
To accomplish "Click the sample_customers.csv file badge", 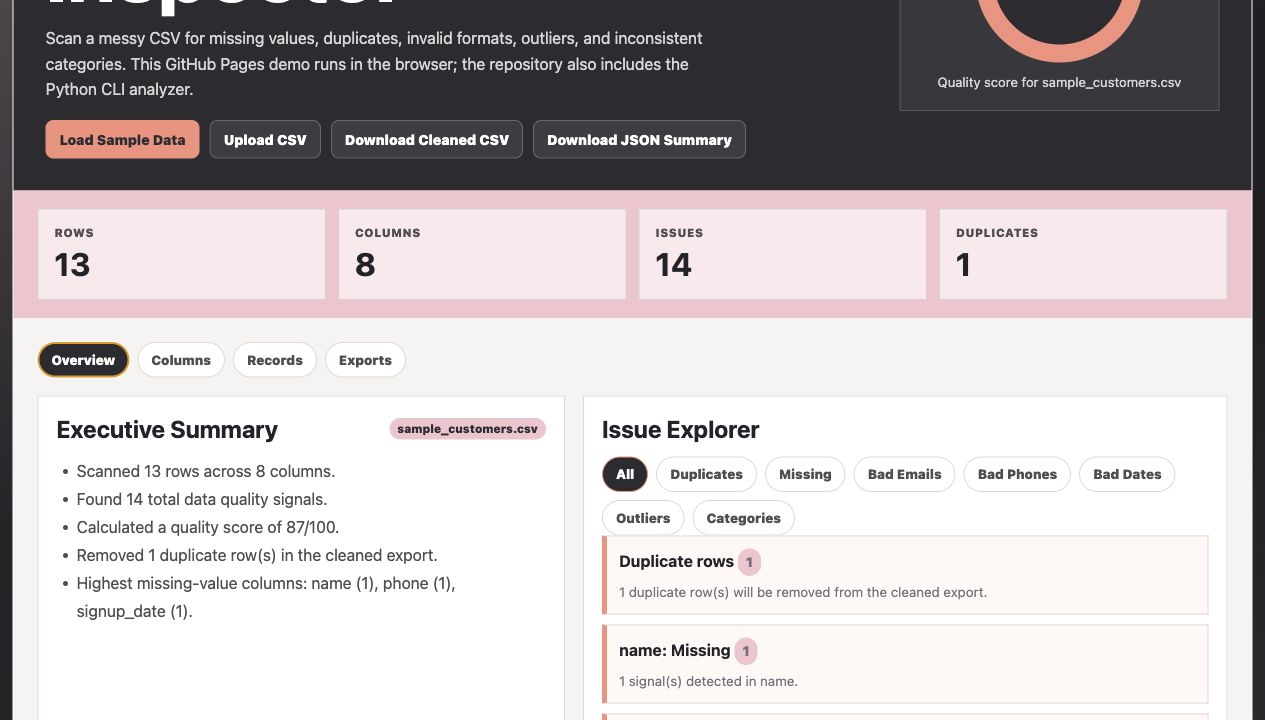I will tap(468, 429).
